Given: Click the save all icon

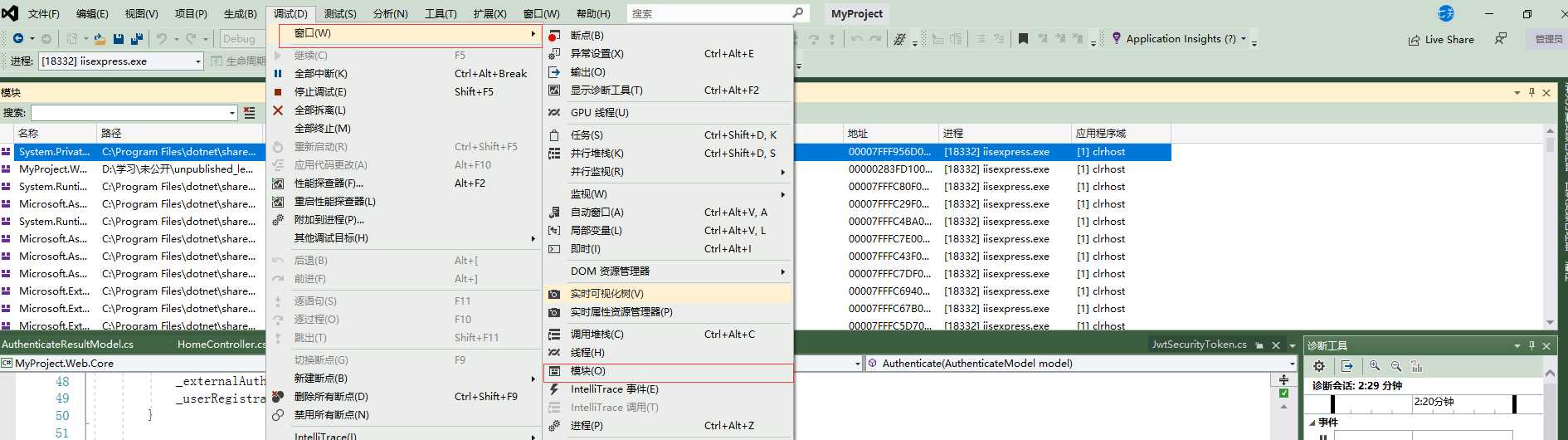Looking at the screenshot, I should coord(137,38).
